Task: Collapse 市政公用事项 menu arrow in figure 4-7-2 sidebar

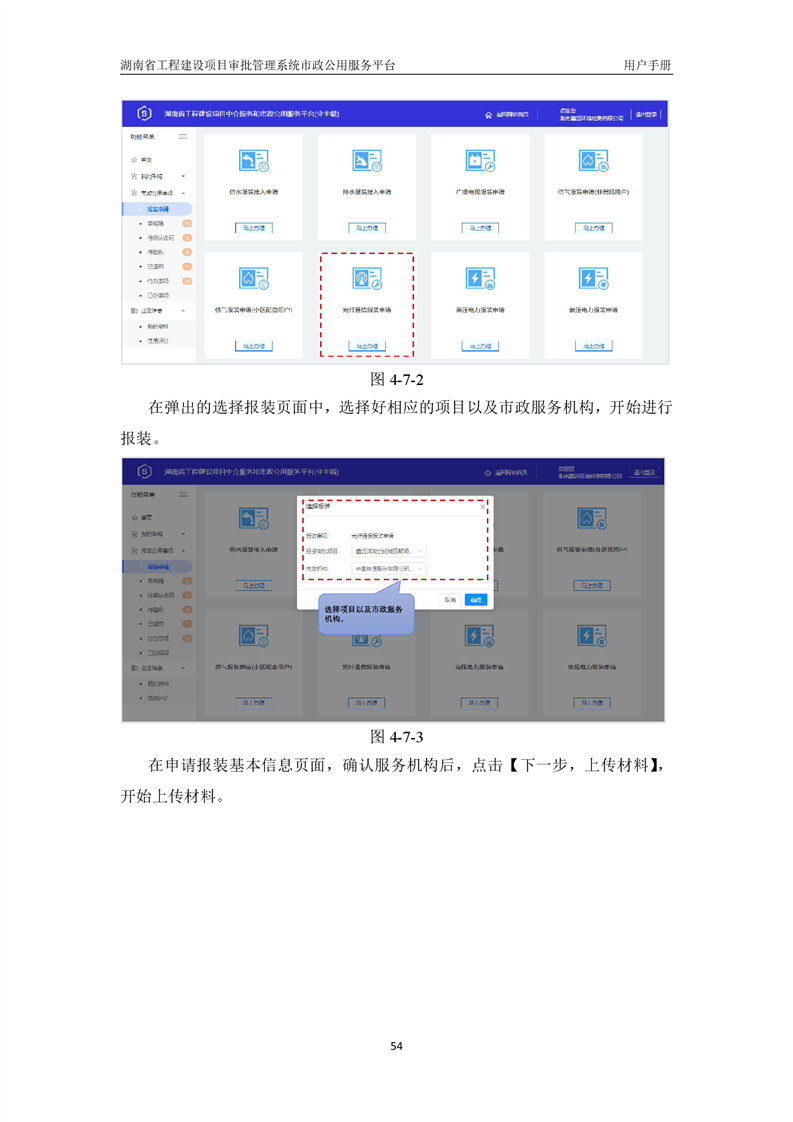Action: coord(183,193)
